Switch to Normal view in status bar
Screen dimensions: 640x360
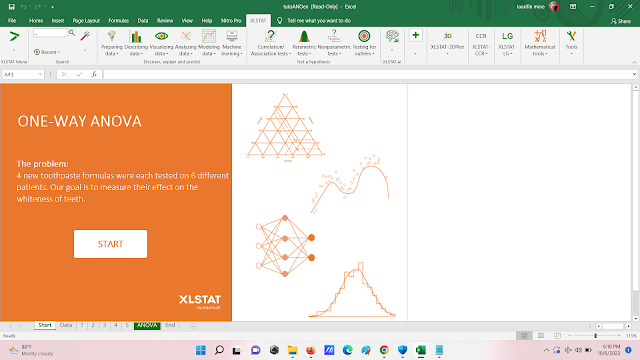point(524,336)
